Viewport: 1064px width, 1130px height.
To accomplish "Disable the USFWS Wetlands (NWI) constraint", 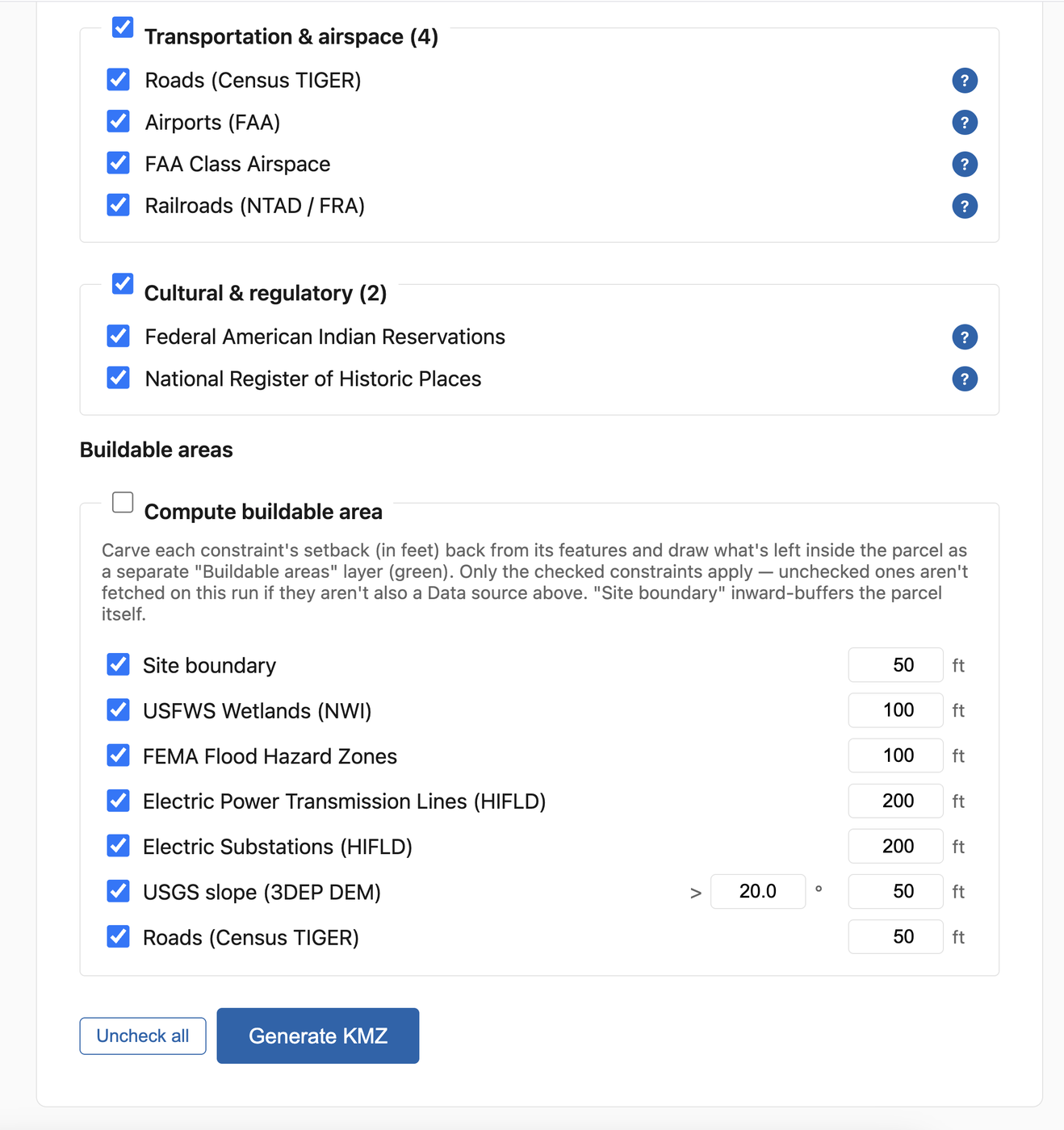I will pyautogui.click(x=119, y=709).
